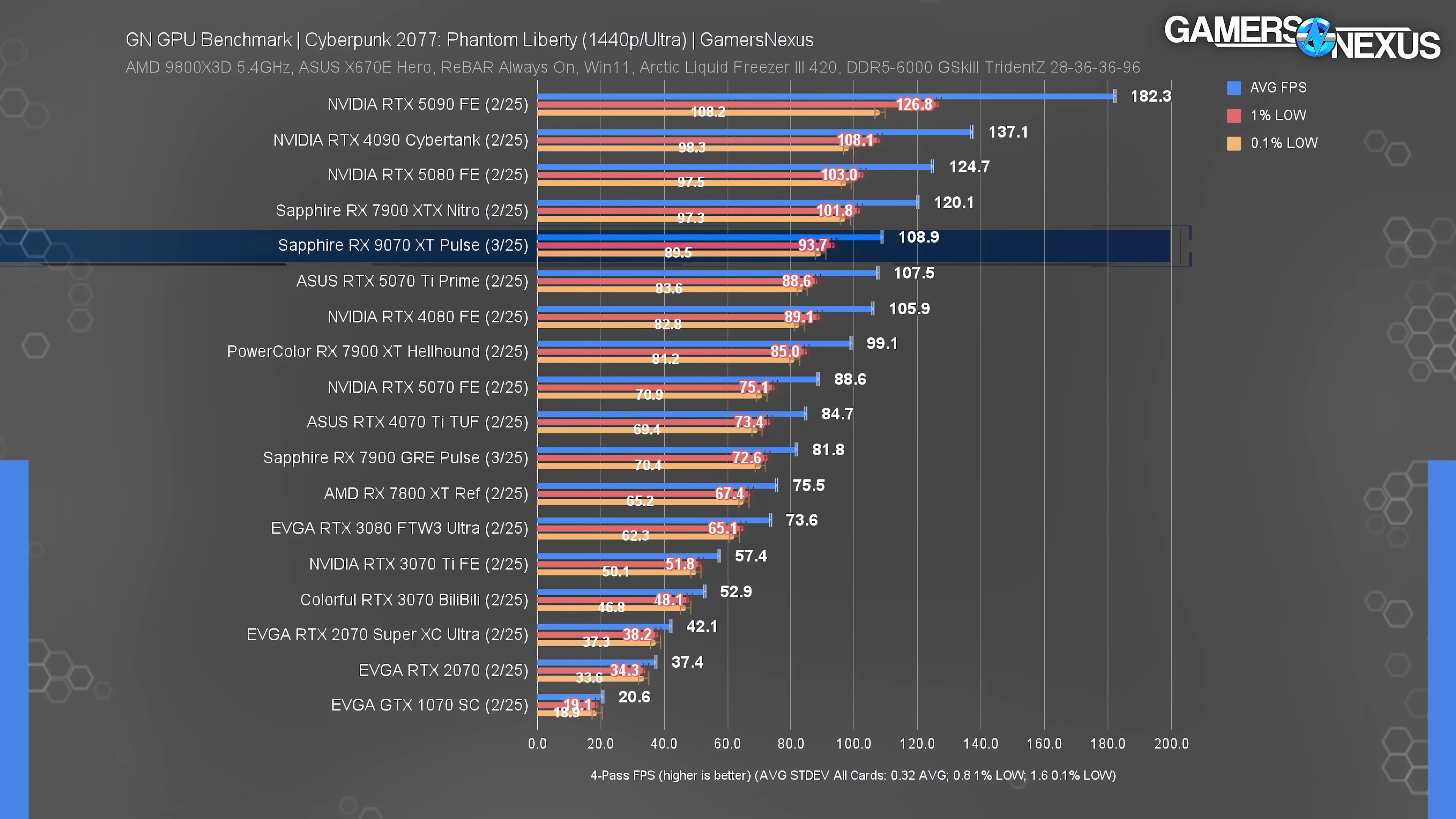Click the 124.7 average FPS value
This screenshot has width=1456, height=819.
pyautogui.click(x=970, y=167)
